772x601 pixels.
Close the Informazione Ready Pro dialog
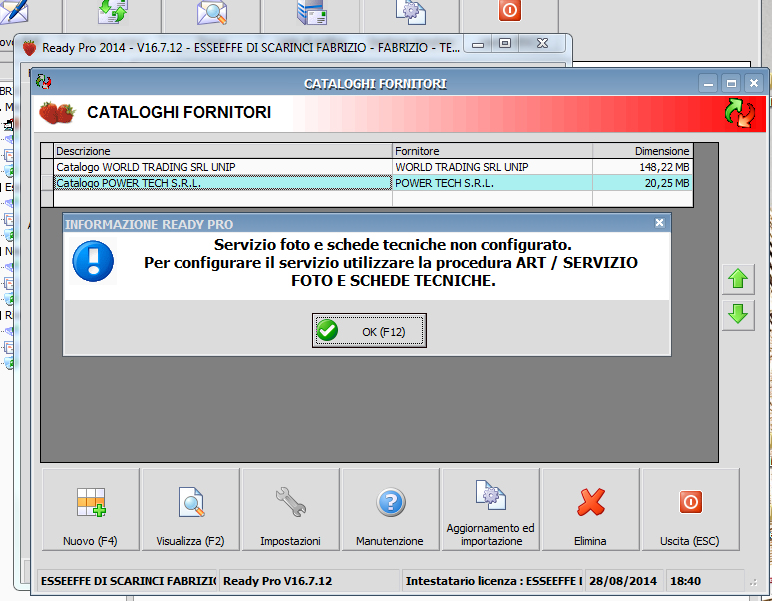(x=659, y=223)
